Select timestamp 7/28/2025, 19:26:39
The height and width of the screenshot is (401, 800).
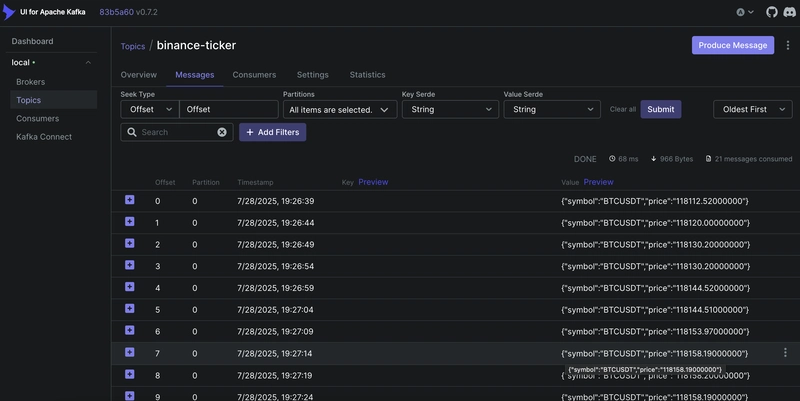click(x=276, y=201)
